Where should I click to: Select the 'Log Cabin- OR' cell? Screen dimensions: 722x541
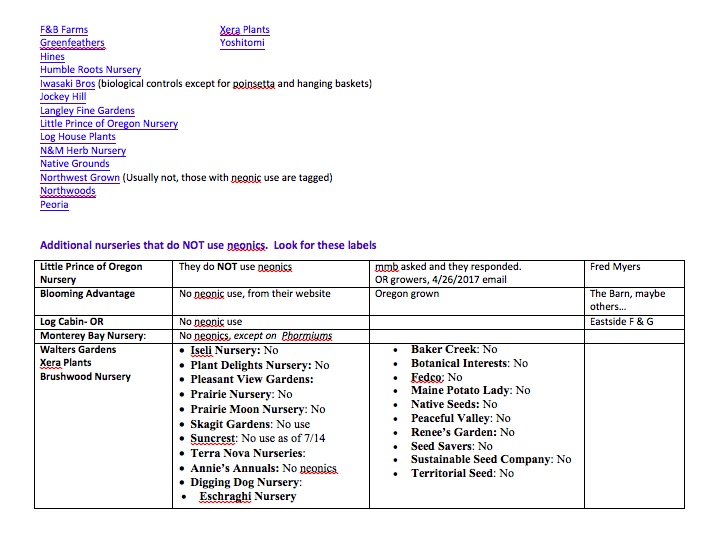tap(104, 322)
